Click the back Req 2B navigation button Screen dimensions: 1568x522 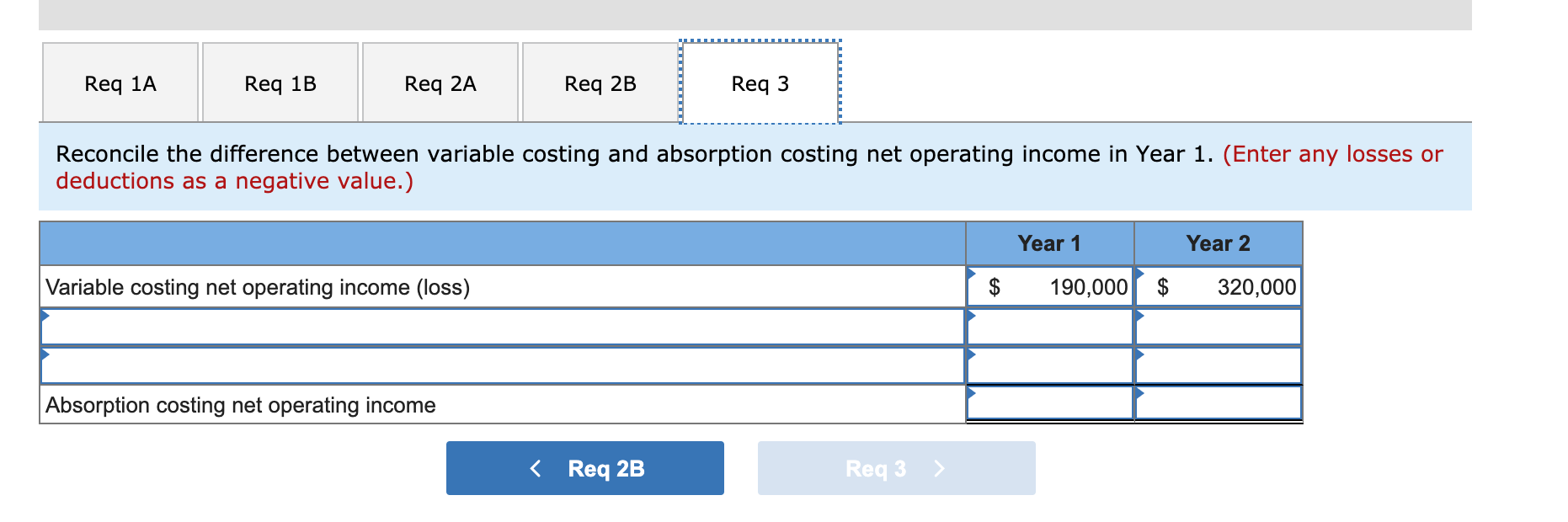(x=584, y=468)
